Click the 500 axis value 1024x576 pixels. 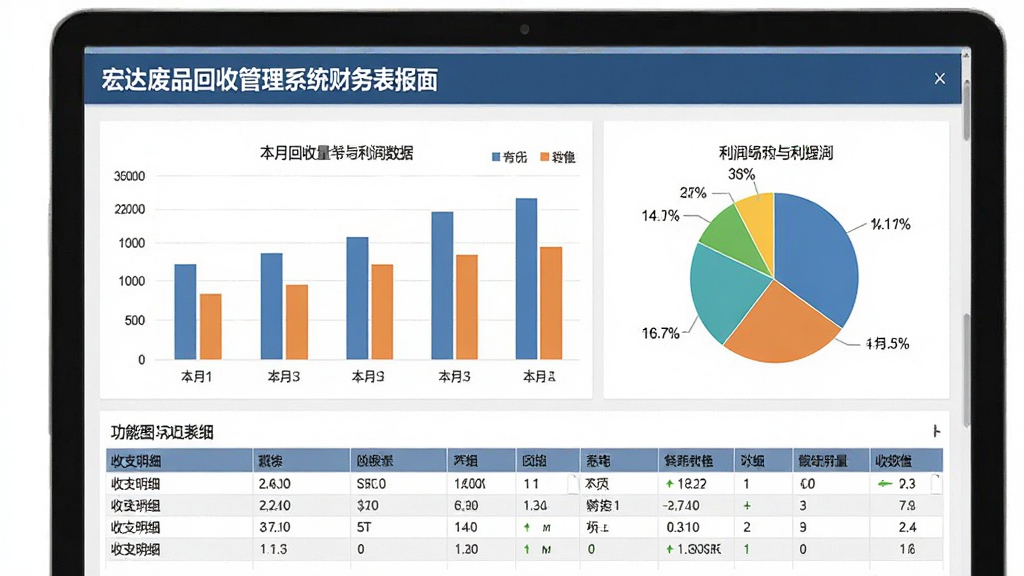[x=135, y=321]
